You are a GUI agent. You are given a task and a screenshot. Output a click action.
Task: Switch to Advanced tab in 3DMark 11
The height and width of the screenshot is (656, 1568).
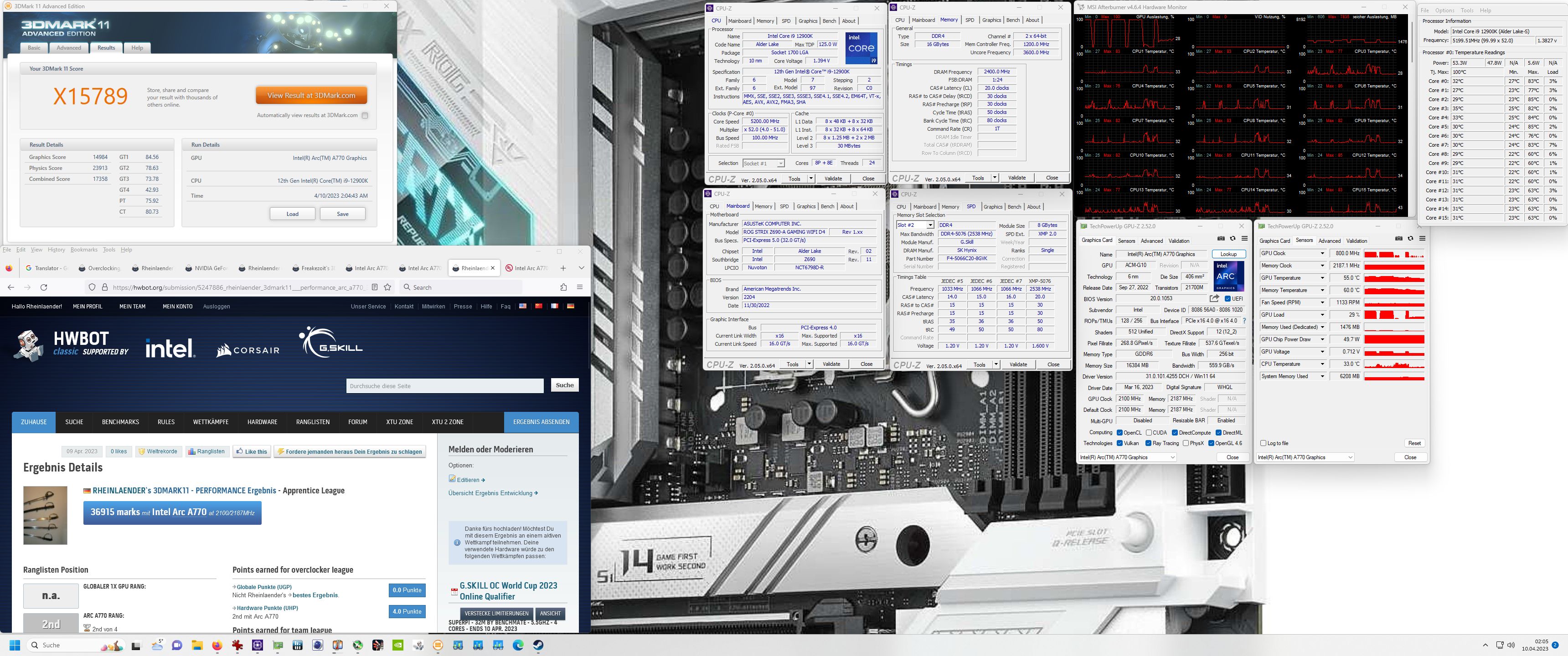coord(69,47)
